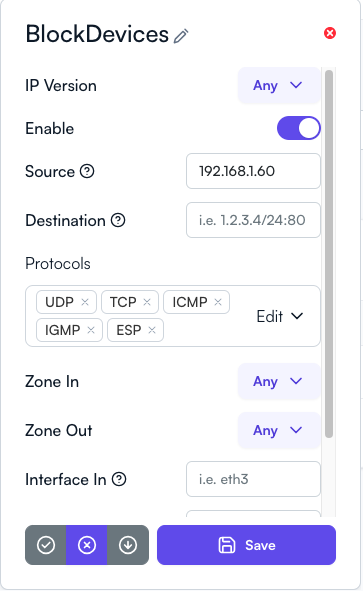Image resolution: width=363 pixels, height=591 pixels.
Task: Click the vertical scrollbar thumb
Action: pos(329,254)
